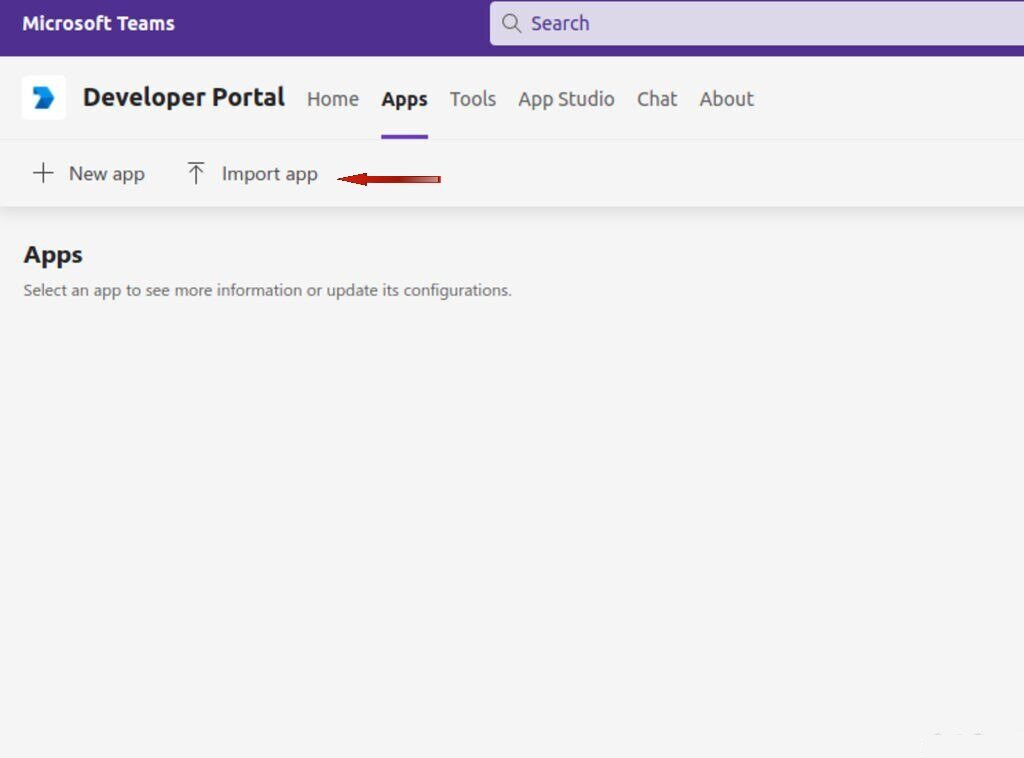
Task: Click the plus icon beside New app
Action: [43, 173]
